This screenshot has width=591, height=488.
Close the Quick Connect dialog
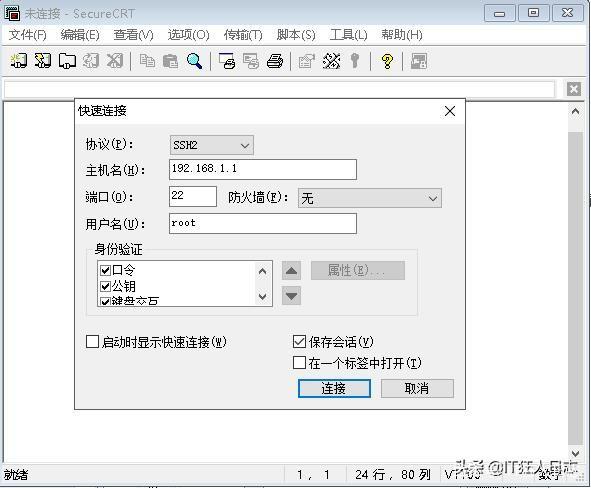click(x=450, y=111)
